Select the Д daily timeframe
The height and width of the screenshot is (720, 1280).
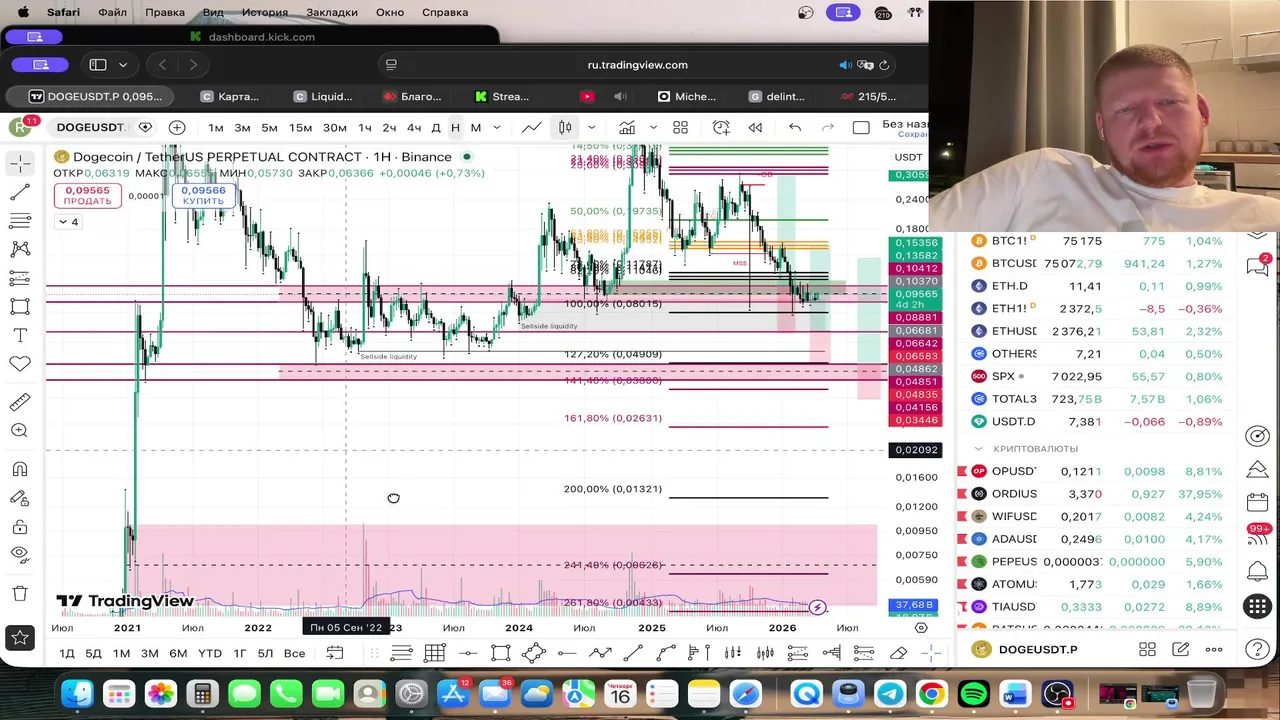coord(436,127)
